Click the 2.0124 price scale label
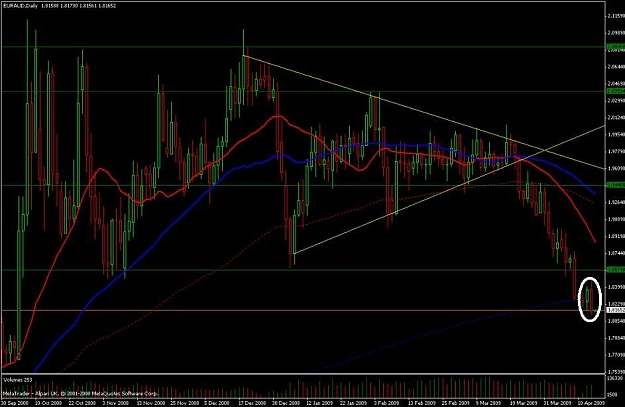The width and height of the screenshot is (625, 407). 616,118
